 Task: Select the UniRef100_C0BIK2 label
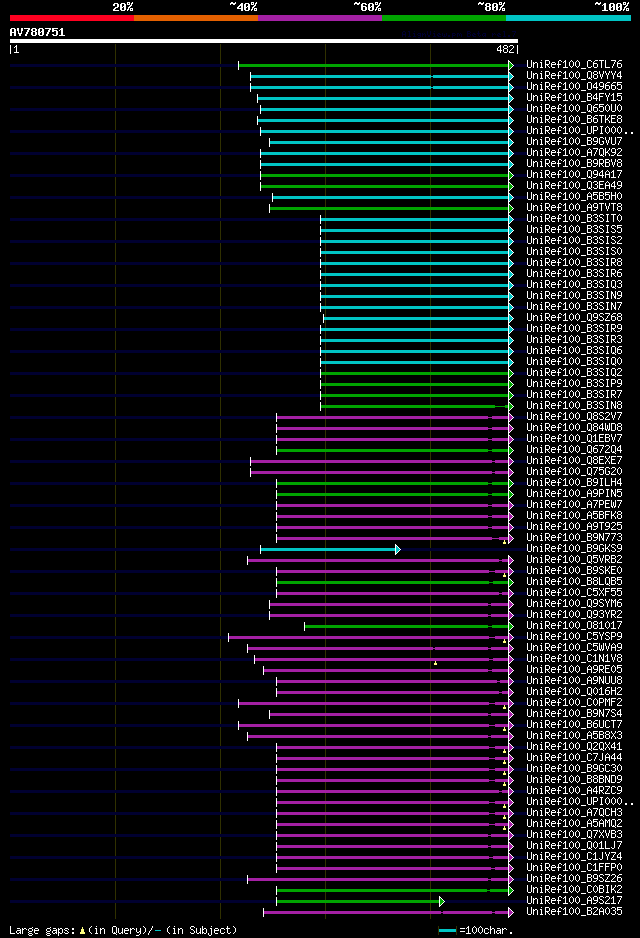pos(574,890)
